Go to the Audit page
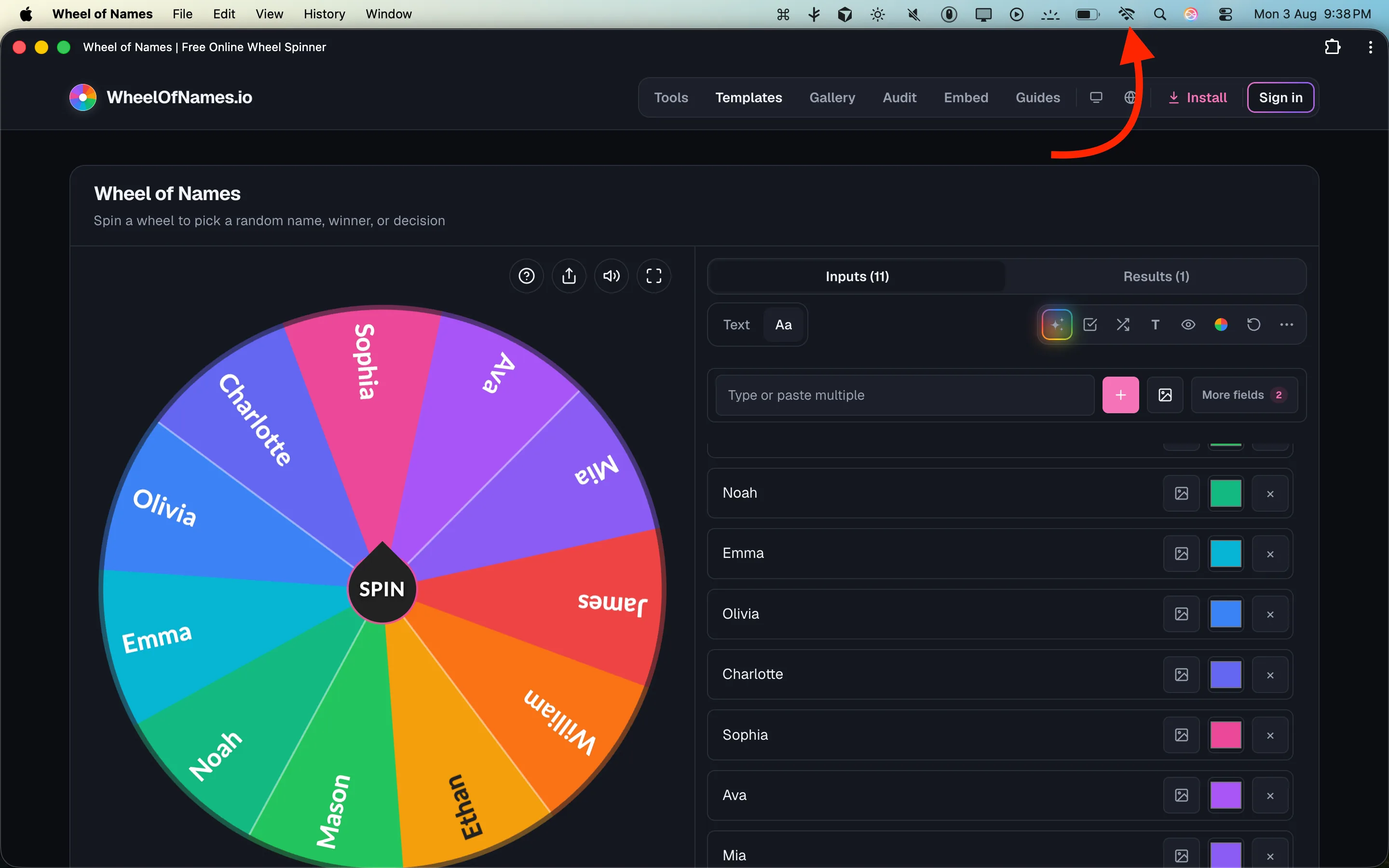The height and width of the screenshot is (868, 1389). pos(899,97)
